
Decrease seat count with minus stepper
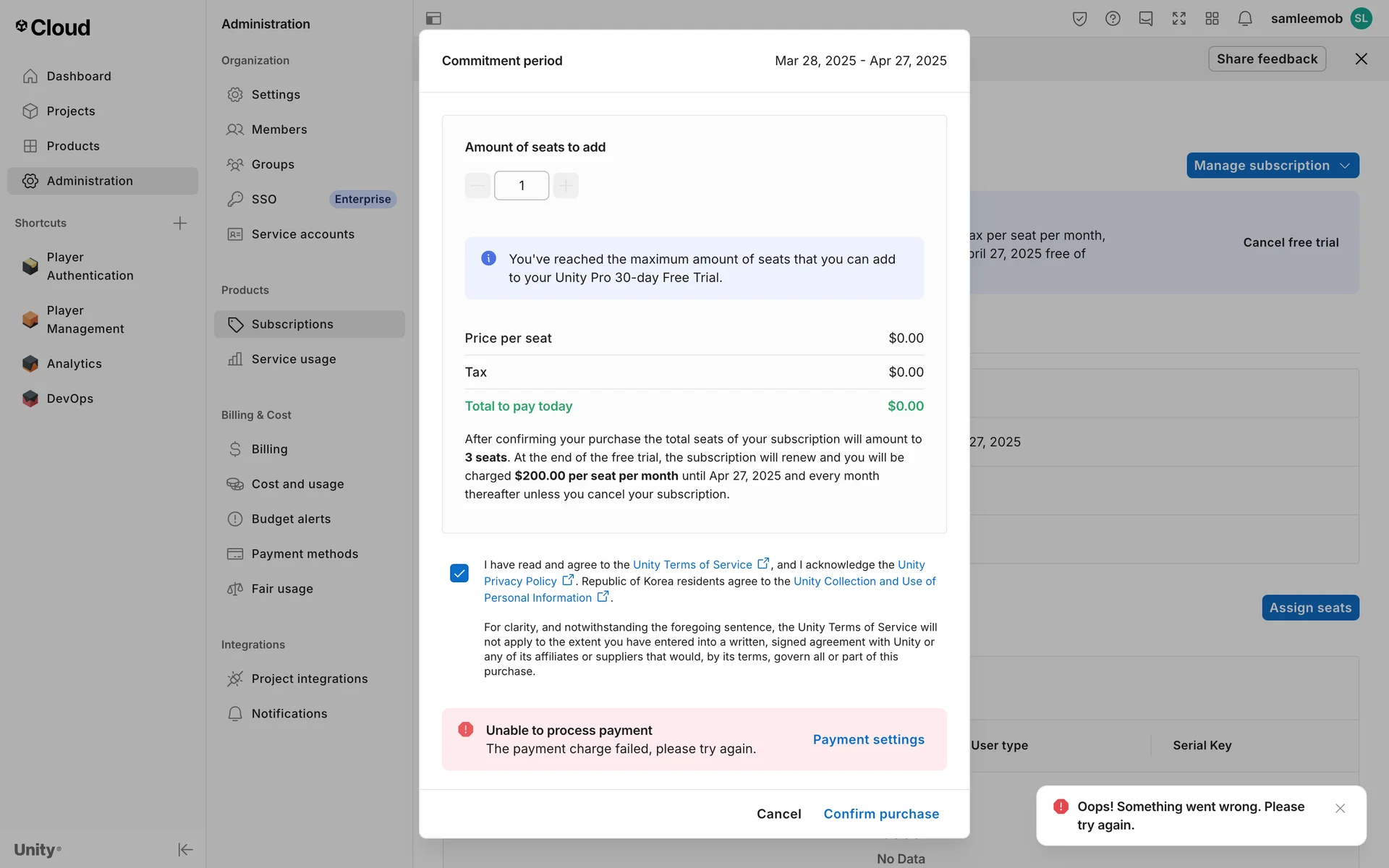[x=477, y=186]
